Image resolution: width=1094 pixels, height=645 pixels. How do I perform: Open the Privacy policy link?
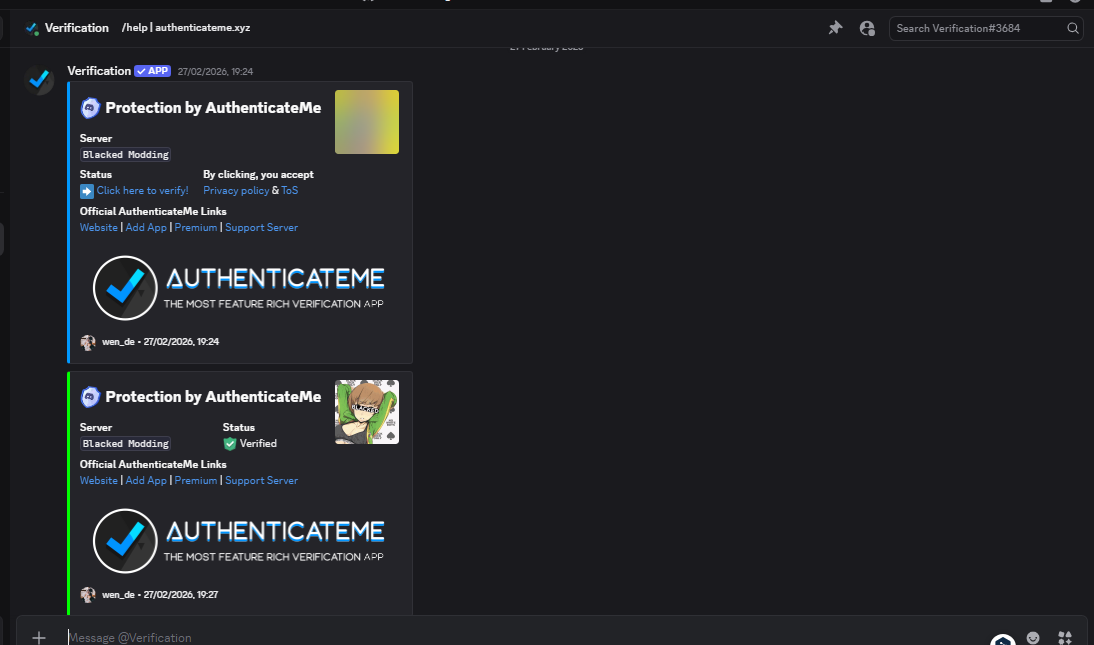pos(236,191)
